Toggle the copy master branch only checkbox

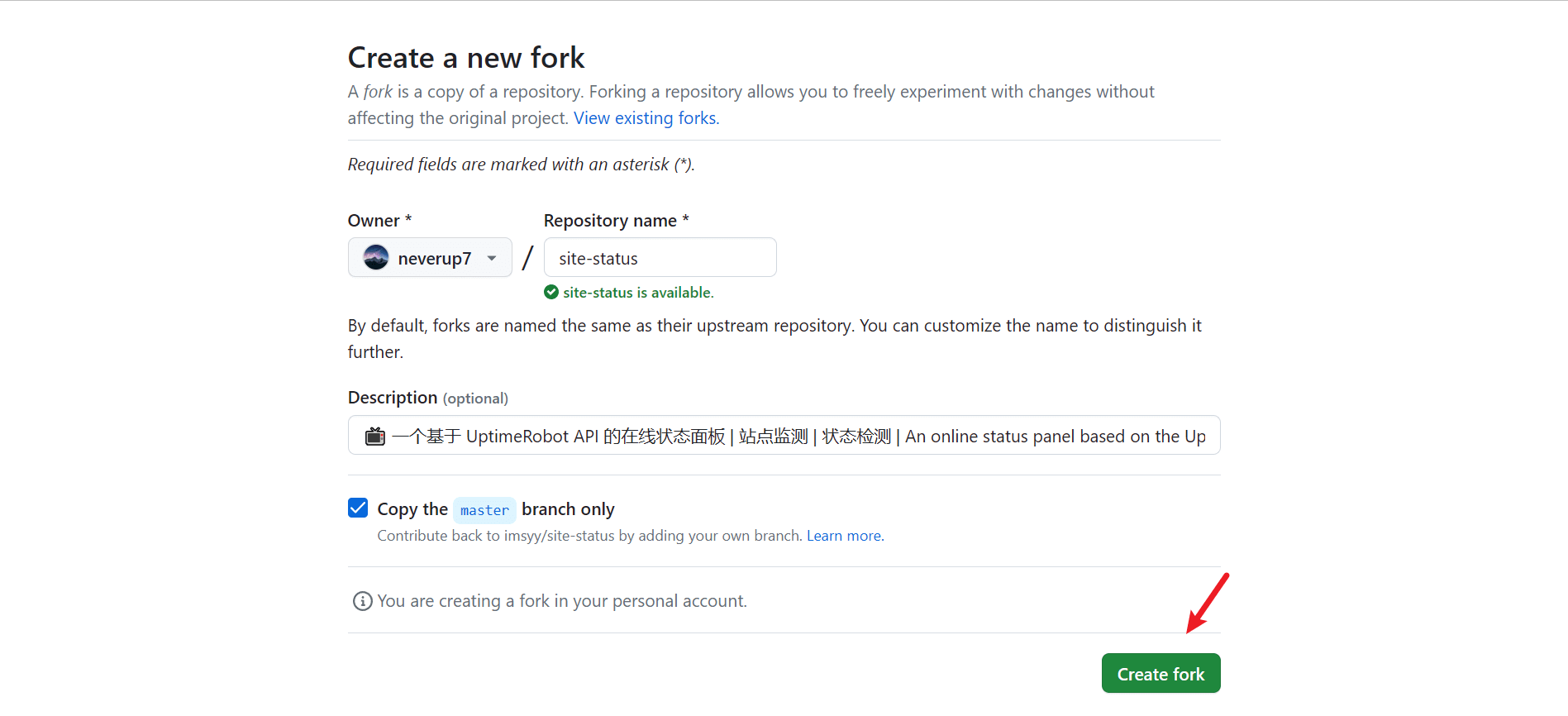click(358, 508)
